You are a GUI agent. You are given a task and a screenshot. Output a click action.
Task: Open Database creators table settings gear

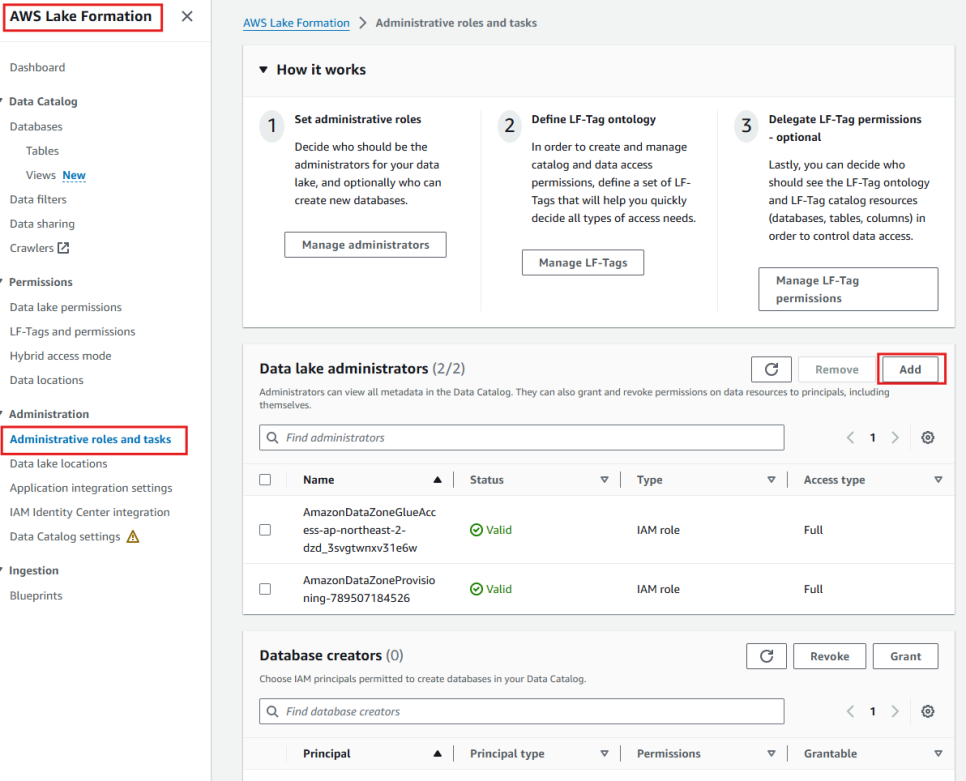[927, 711]
